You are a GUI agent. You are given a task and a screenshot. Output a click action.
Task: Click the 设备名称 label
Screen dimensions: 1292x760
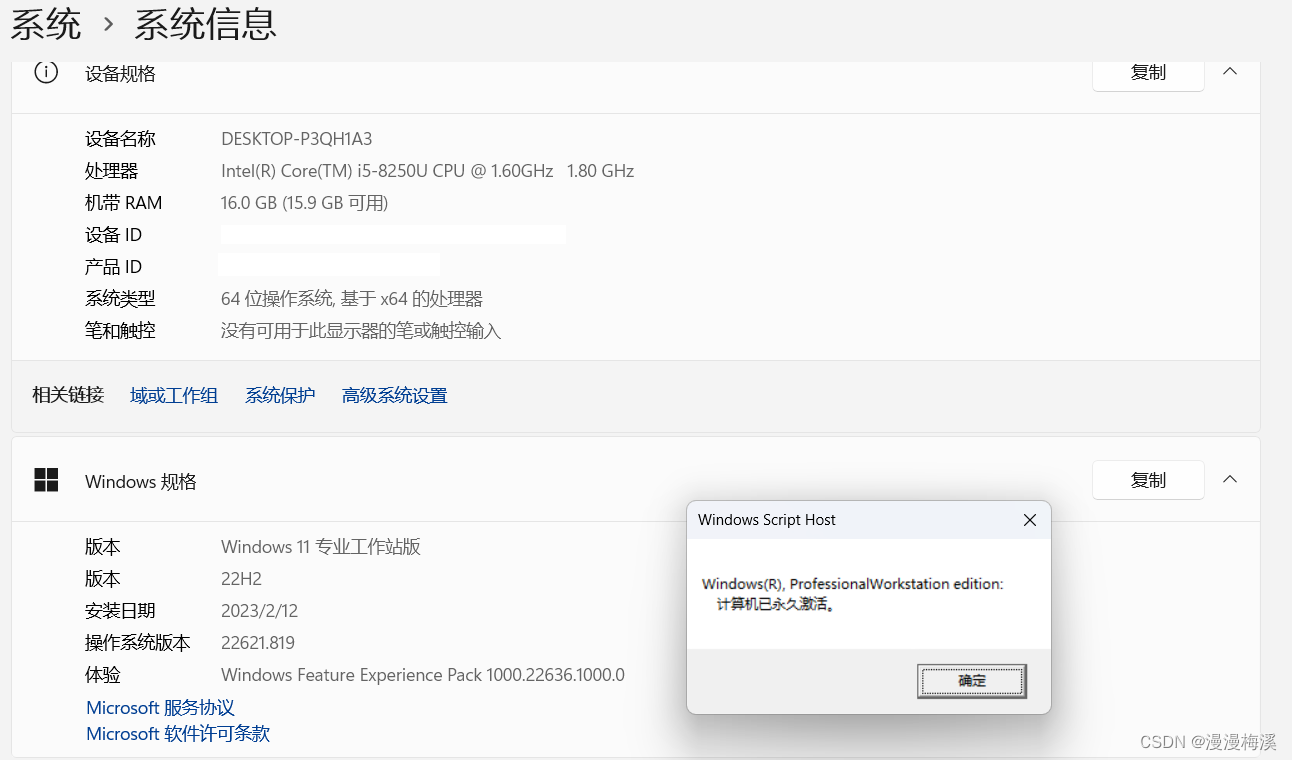coord(120,139)
